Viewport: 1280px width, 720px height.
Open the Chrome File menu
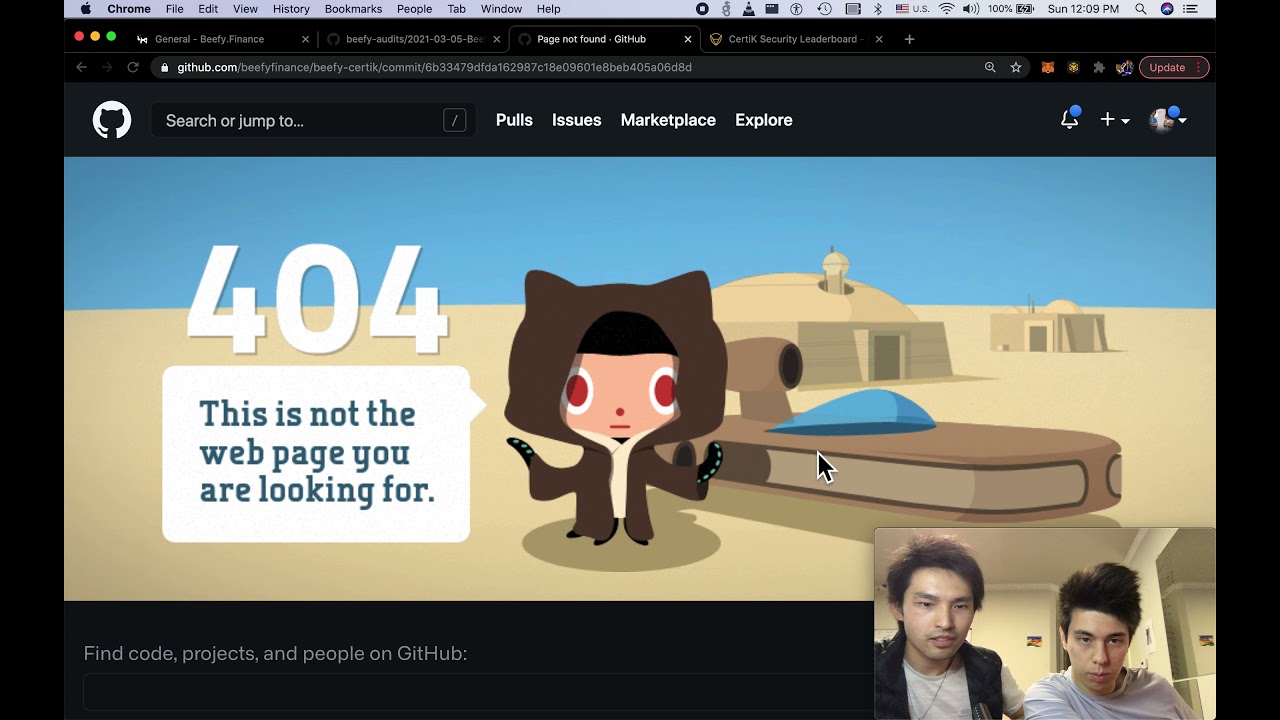(x=174, y=9)
